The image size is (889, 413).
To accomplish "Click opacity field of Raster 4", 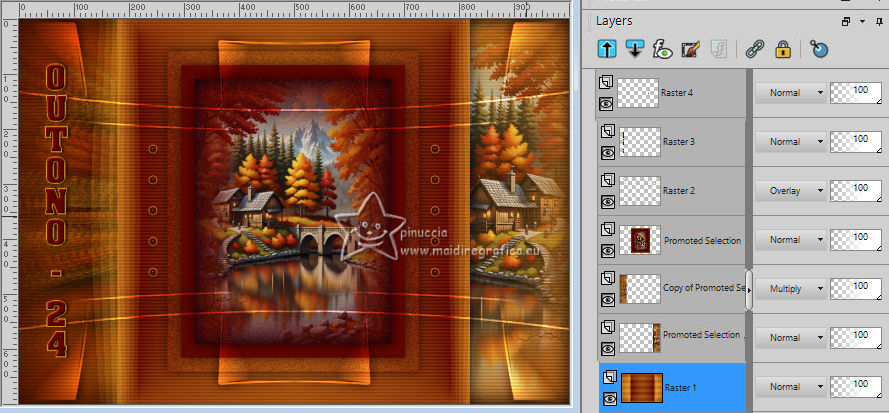I will pos(856,92).
